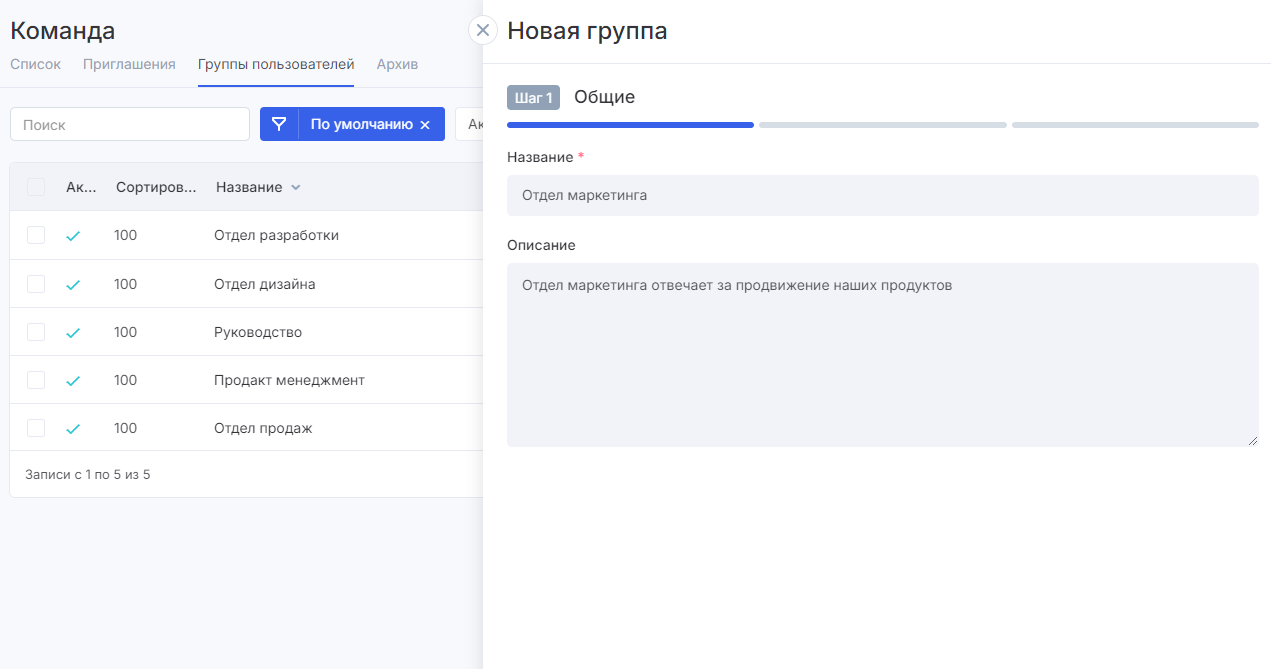Viewport: 1271px width, 669px height.
Task: Switch to the Приглашения tab
Action: [x=129, y=64]
